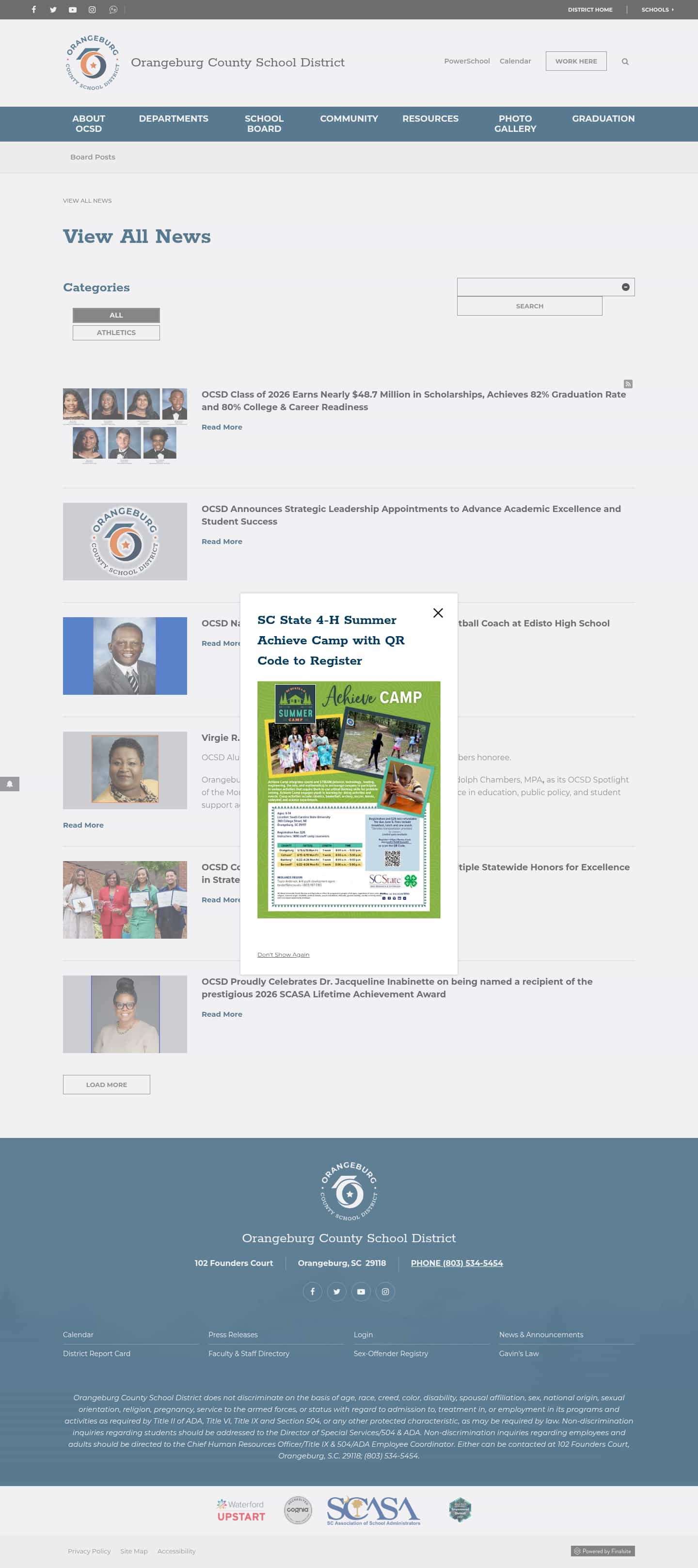Close the 4-H Summer Camp popup
This screenshot has height=1568, width=698.
click(x=438, y=613)
